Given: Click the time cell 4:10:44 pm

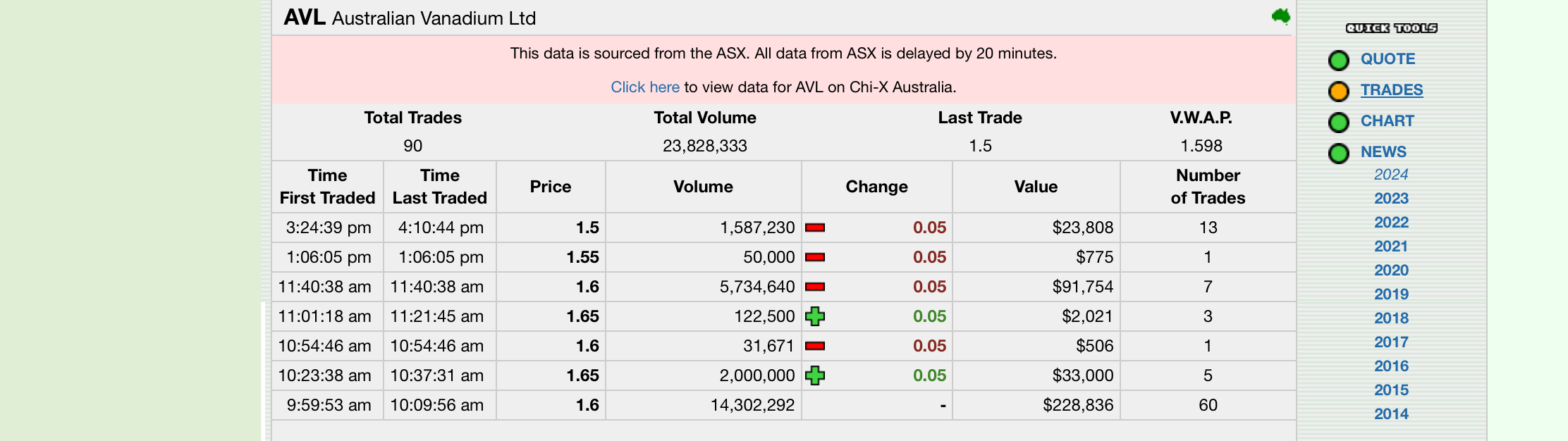Looking at the screenshot, I should [441, 228].
